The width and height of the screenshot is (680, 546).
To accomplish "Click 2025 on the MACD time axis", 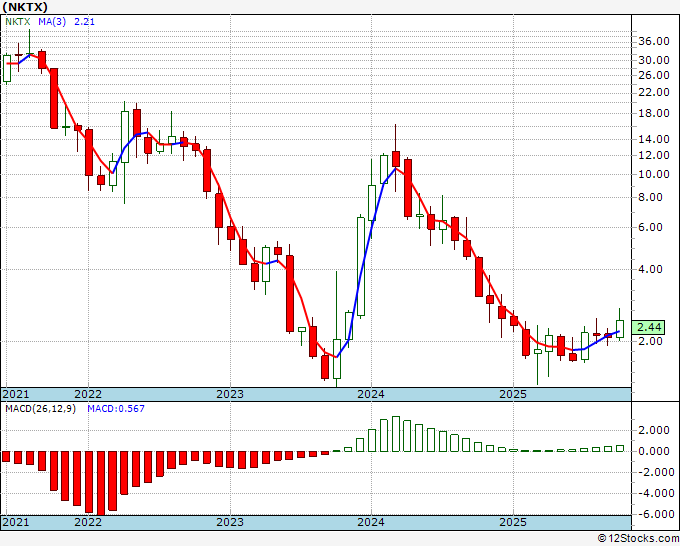I will click(x=513, y=522).
